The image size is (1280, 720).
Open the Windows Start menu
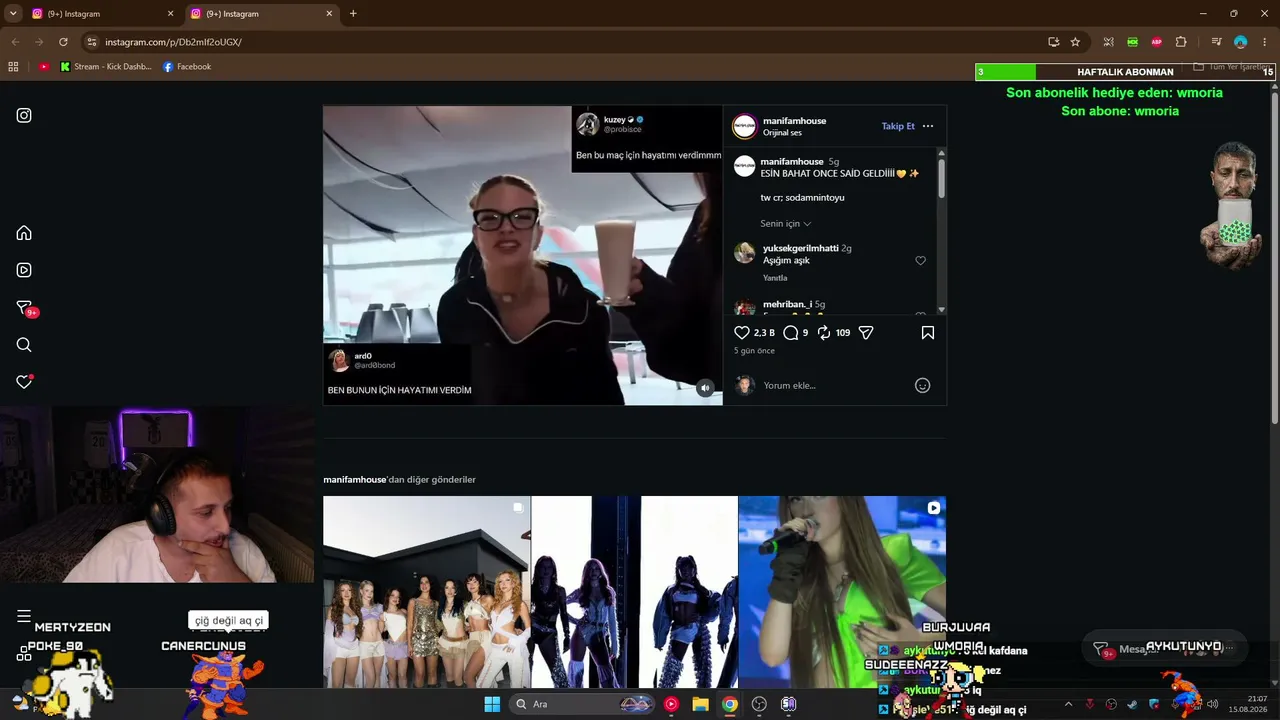[x=492, y=704]
